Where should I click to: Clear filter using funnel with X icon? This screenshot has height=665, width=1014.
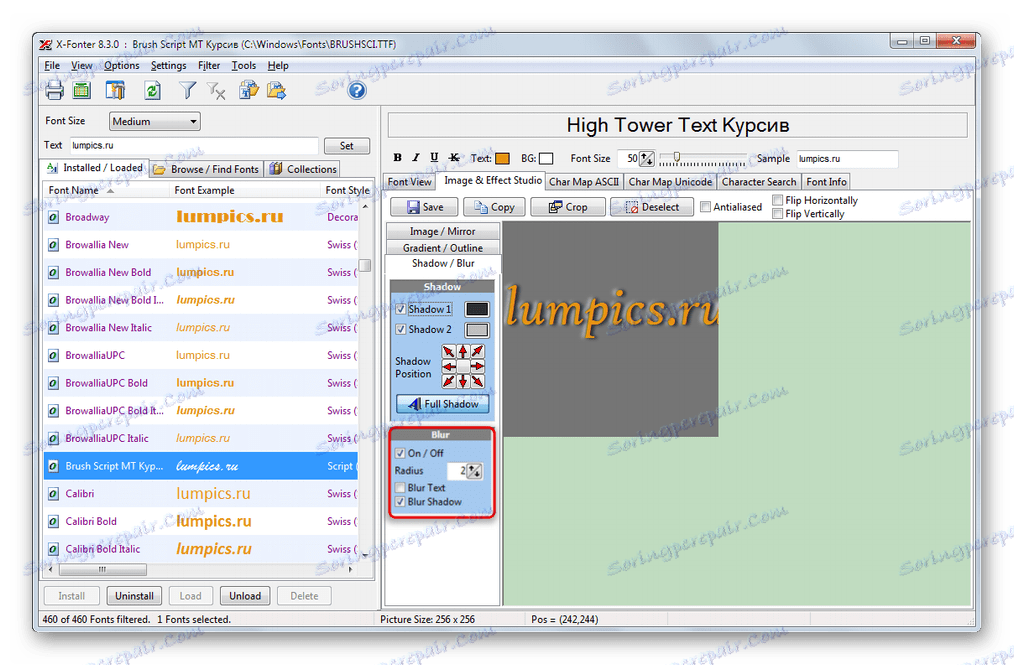[x=217, y=91]
